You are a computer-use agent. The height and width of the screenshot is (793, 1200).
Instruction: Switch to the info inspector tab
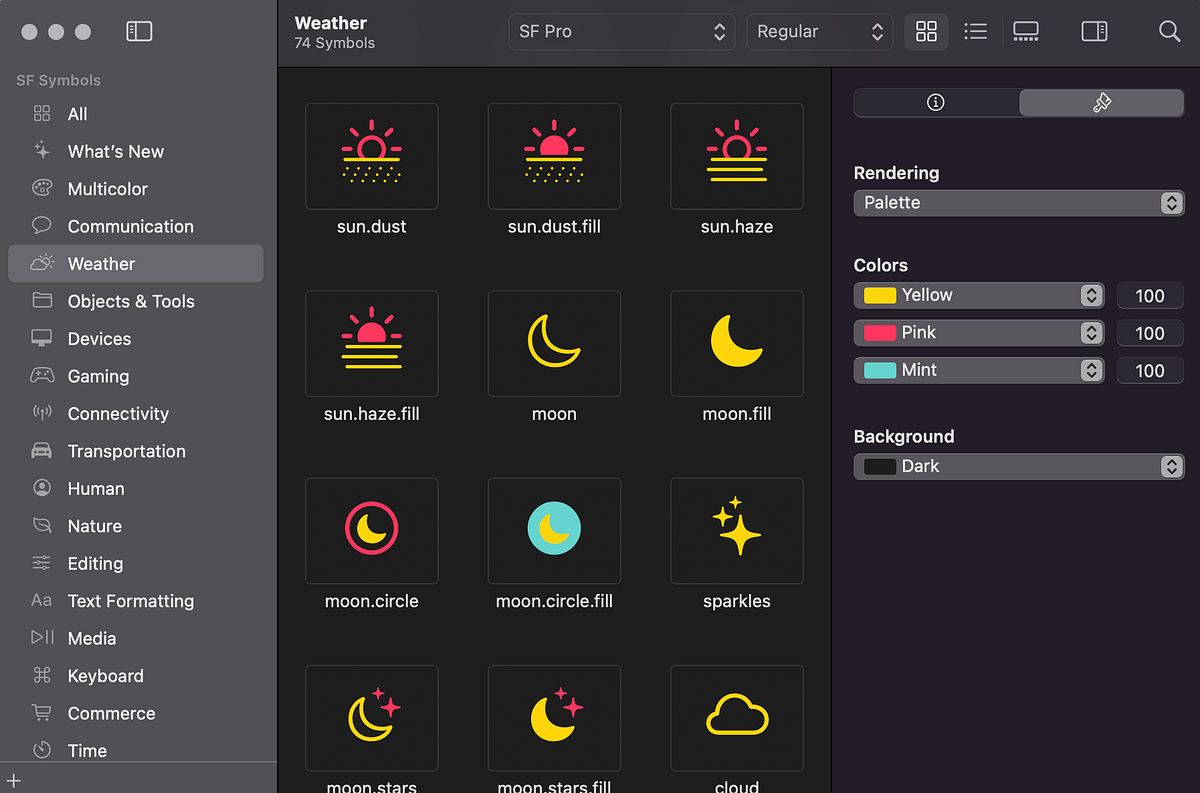tap(936, 102)
